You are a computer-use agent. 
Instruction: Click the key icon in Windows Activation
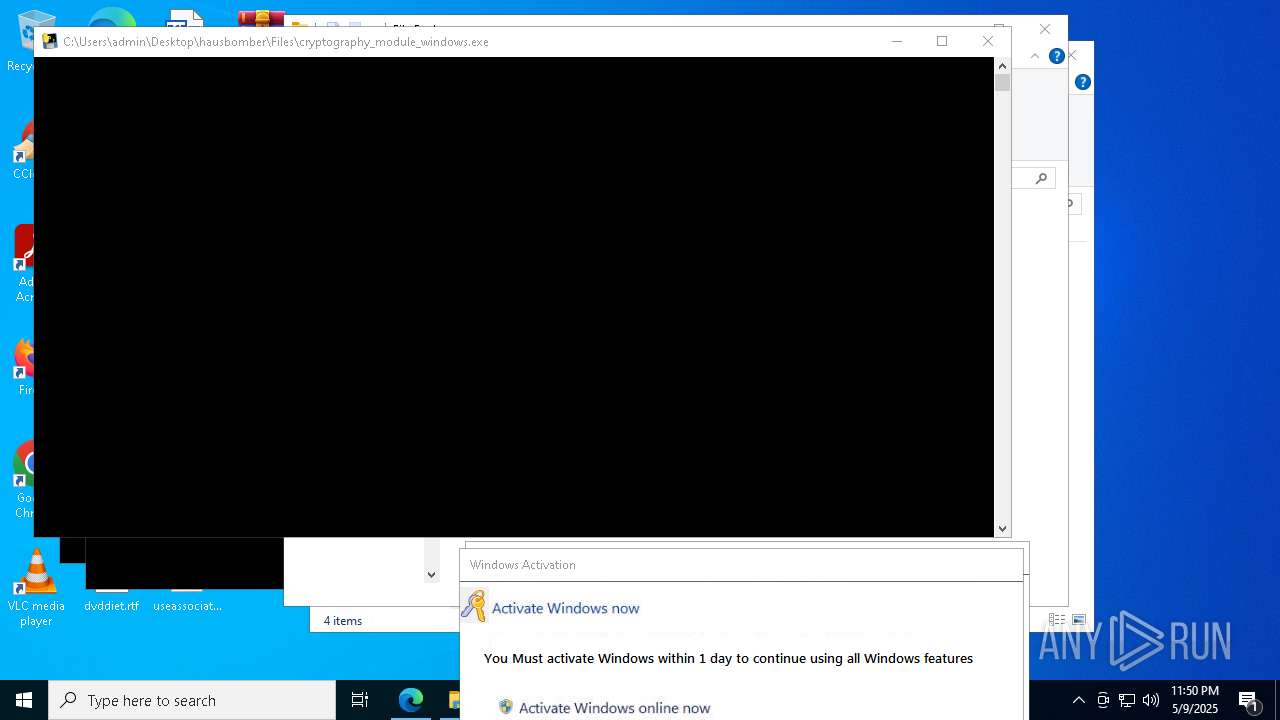click(474, 606)
